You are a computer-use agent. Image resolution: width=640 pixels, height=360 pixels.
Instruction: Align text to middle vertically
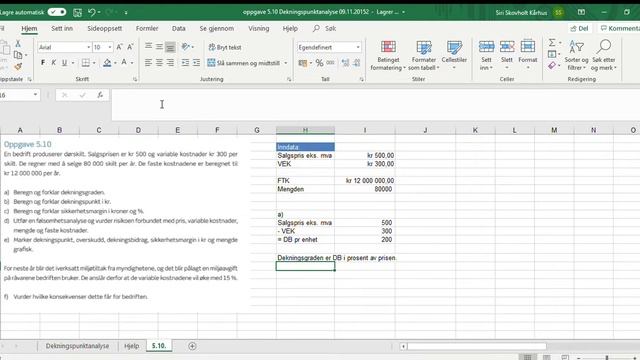coord(159,47)
